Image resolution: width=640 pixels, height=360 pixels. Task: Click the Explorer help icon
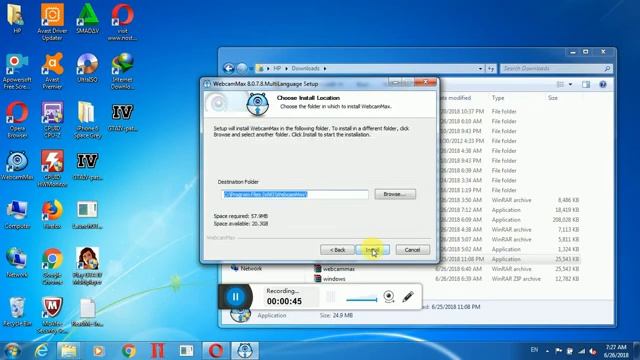coord(603,84)
